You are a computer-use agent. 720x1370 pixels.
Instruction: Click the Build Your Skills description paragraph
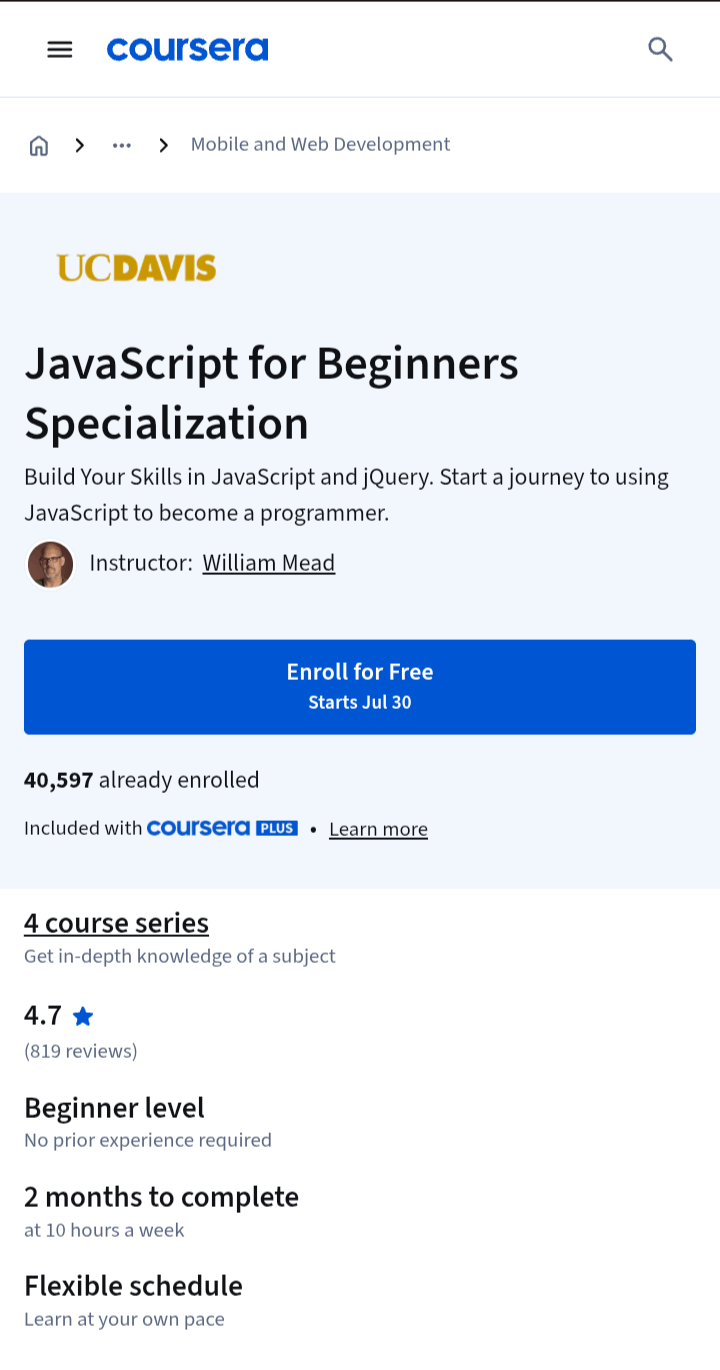(x=347, y=495)
